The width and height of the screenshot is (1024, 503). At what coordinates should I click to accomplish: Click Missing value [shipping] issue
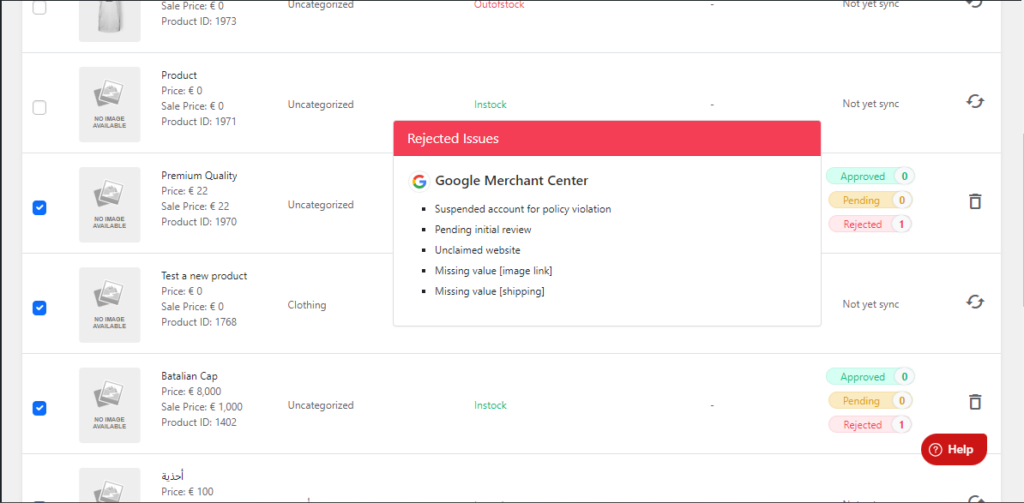[x=490, y=291]
